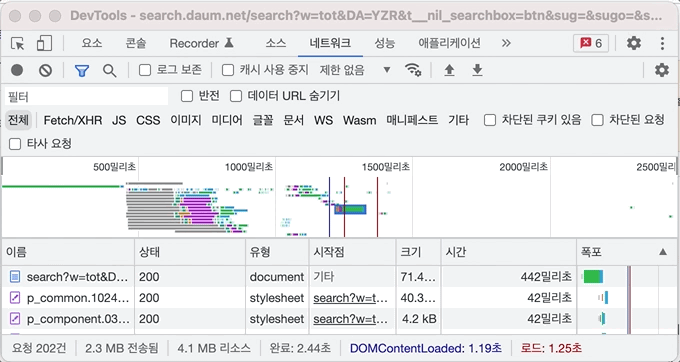Switch to the 요소 tab
The width and height of the screenshot is (680, 362).
point(92,43)
